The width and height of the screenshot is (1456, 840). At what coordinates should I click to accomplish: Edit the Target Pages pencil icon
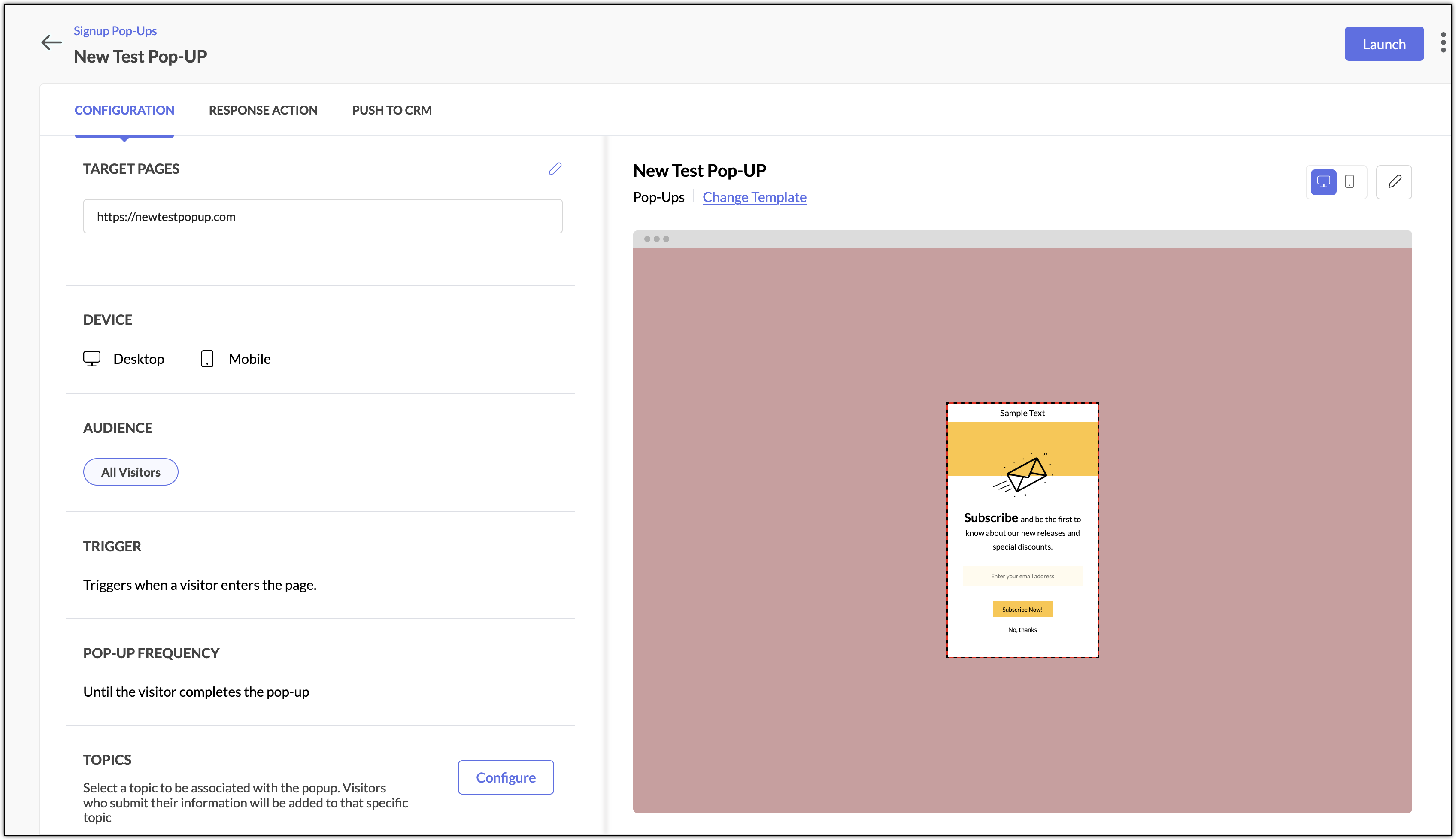[555, 169]
